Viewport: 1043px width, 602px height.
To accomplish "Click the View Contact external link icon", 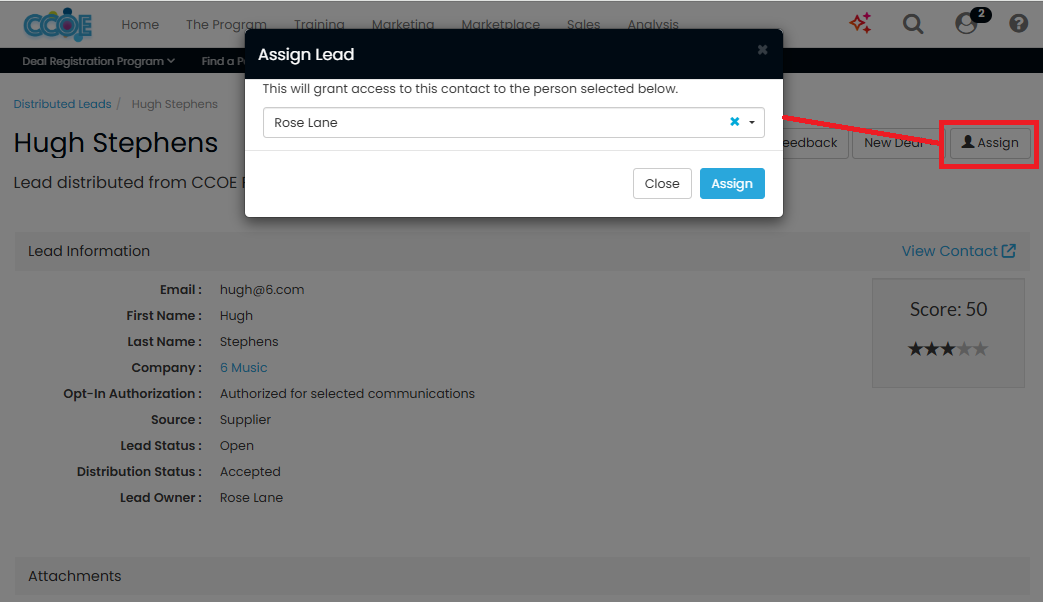I will [x=1009, y=251].
